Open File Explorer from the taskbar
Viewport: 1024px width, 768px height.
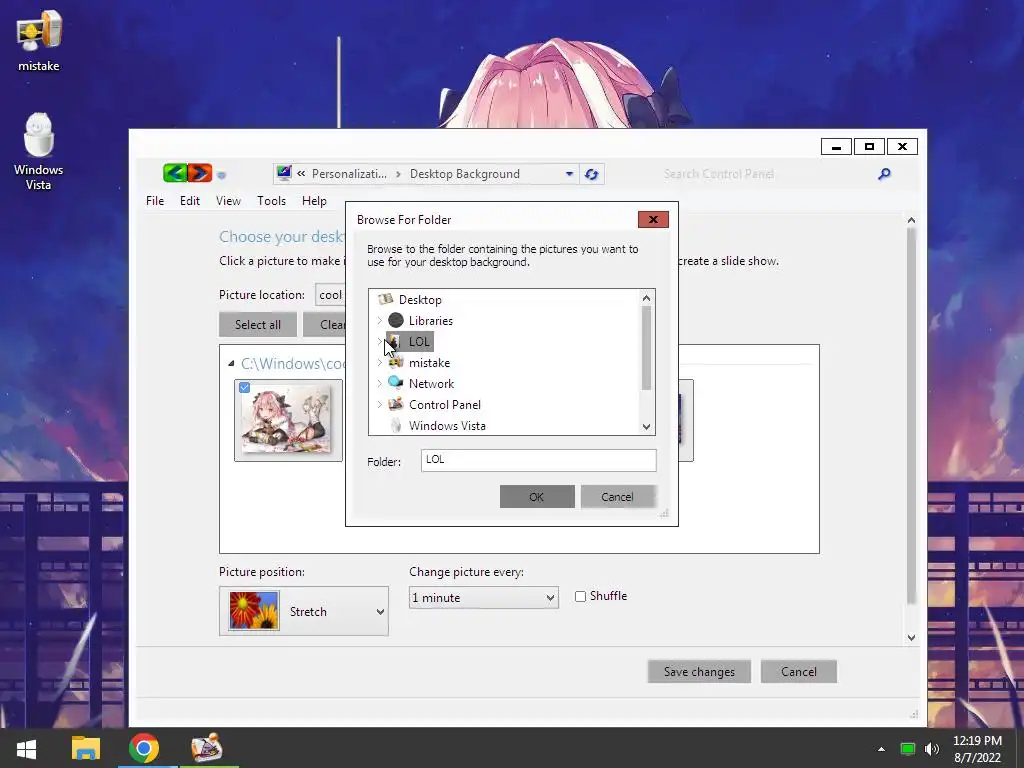click(x=86, y=748)
